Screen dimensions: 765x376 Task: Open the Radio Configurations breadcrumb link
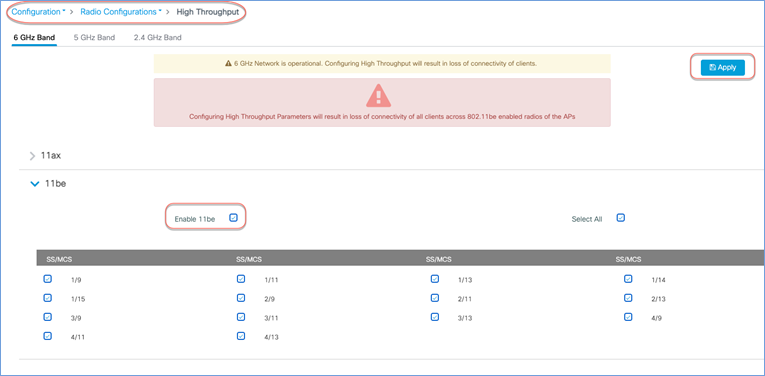(x=121, y=12)
